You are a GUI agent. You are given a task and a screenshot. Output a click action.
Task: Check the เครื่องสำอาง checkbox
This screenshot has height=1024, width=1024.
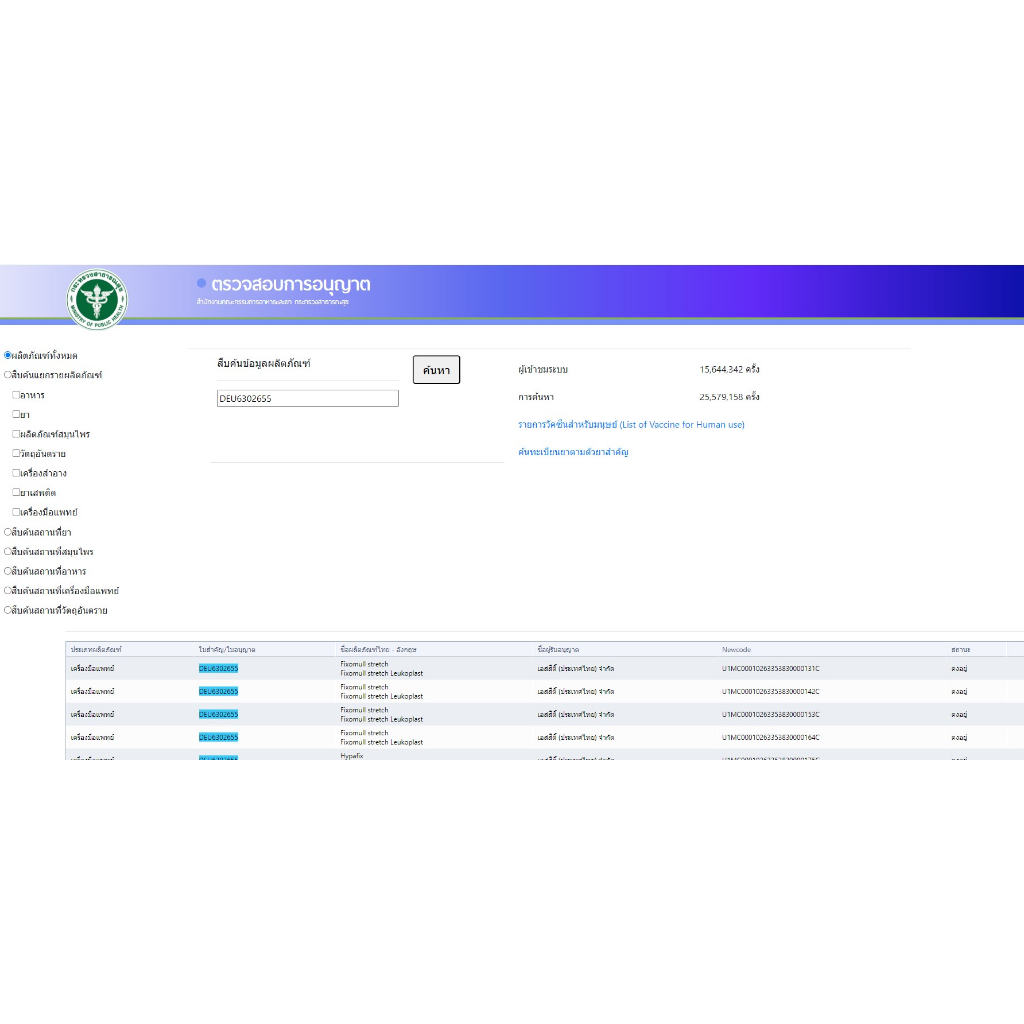(16, 473)
